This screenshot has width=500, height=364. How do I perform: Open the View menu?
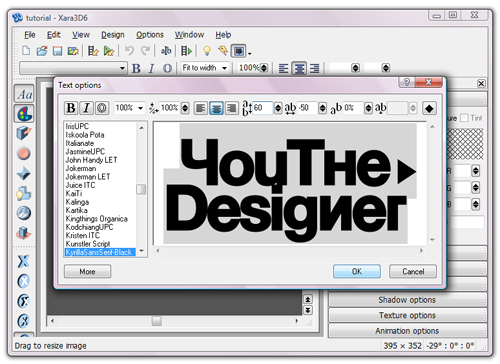81,35
